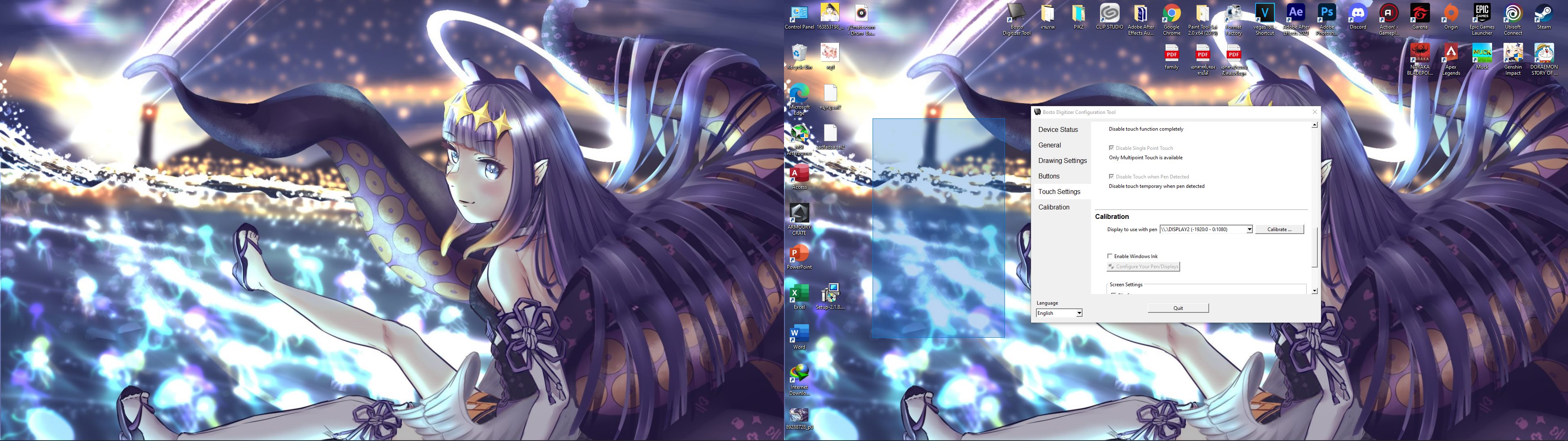Open Word desktop shortcut
The height and width of the screenshot is (441, 1568).
pyautogui.click(x=799, y=337)
